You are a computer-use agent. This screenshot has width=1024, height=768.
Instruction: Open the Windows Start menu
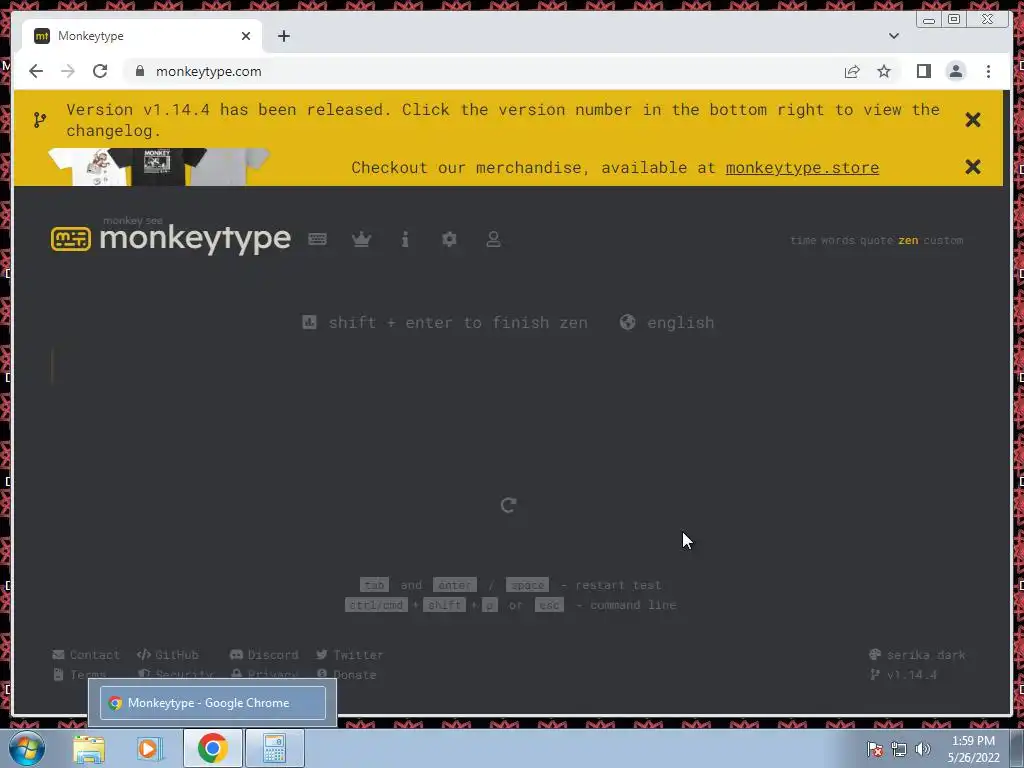(27, 748)
